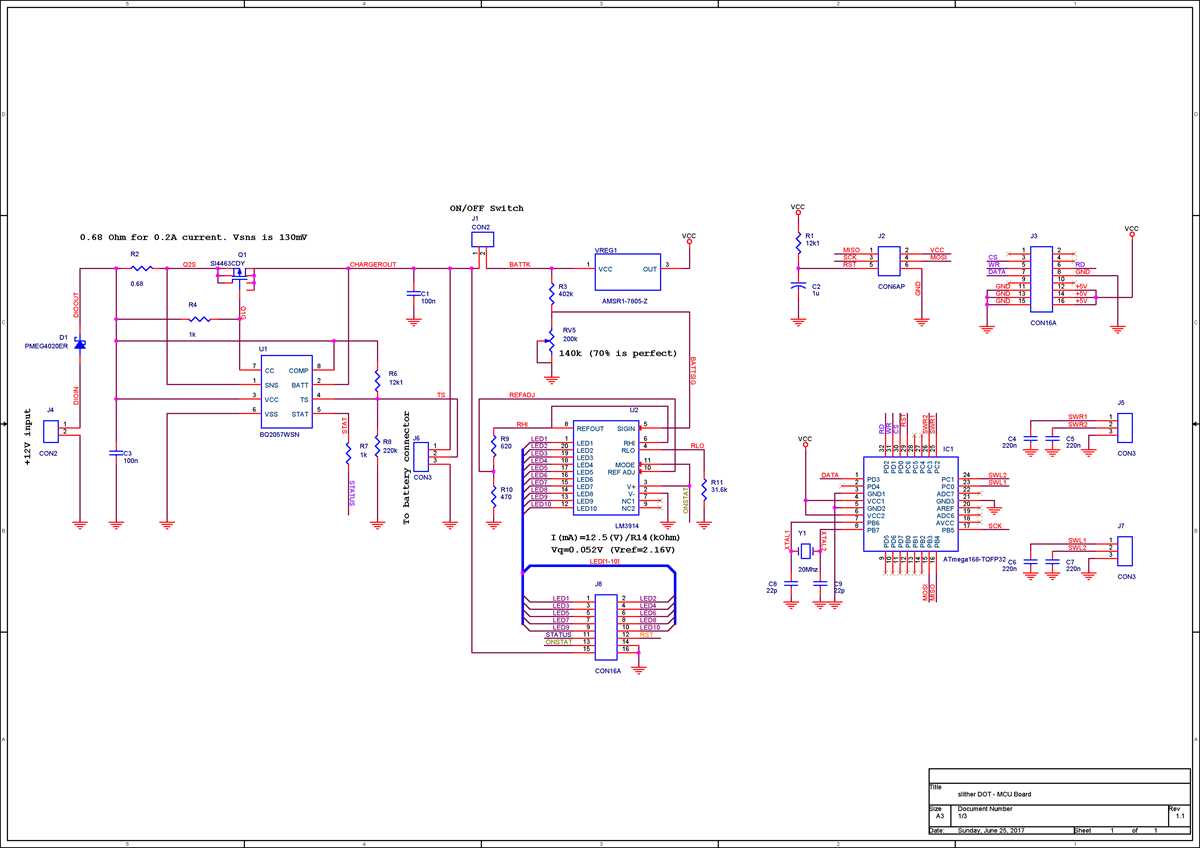Screen dimensions: 1200x848
Task: Select resistor R4 1k symbol
Action: (200, 318)
